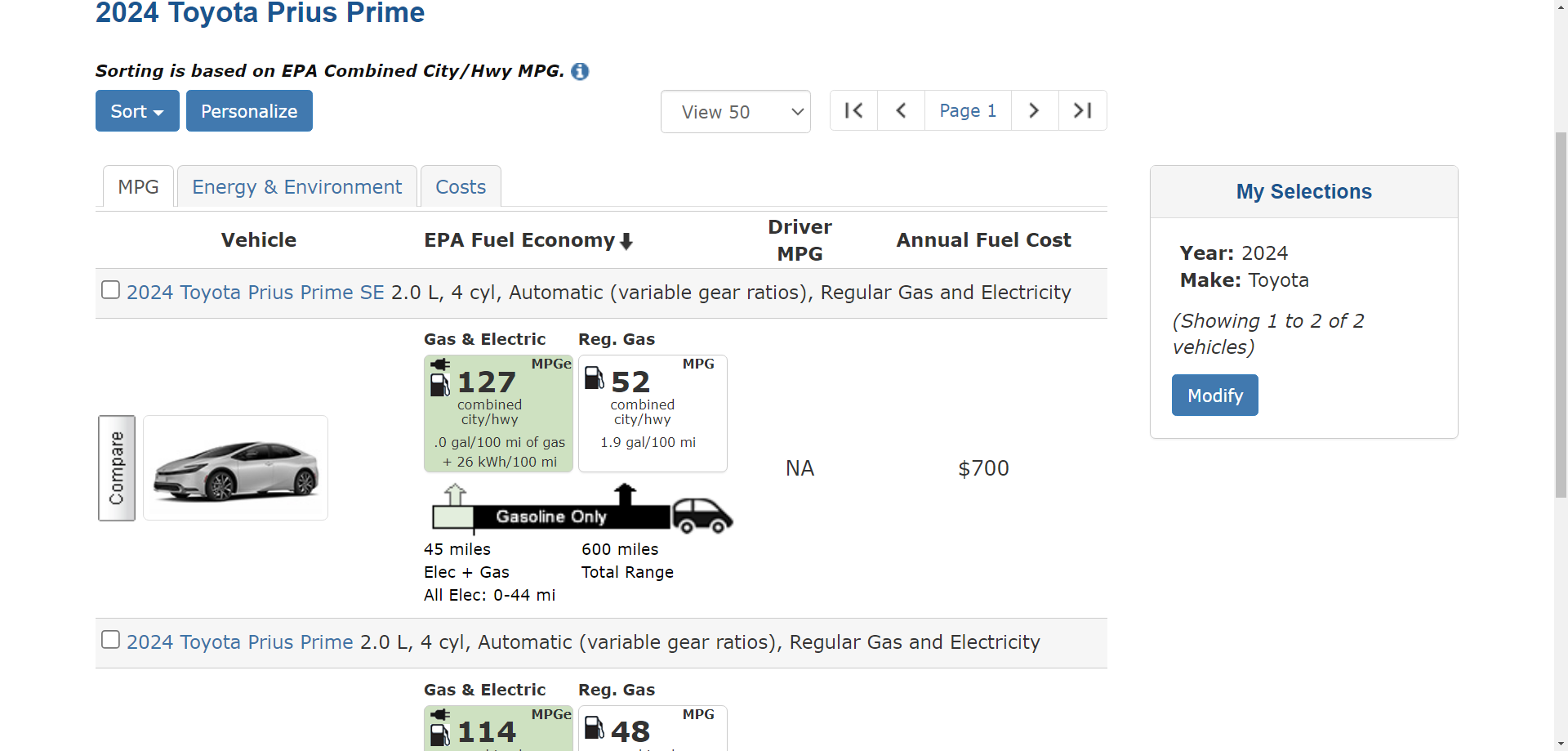
Task: Check the 2024 Toyota Prius Prime SE box
Action: (110, 290)
